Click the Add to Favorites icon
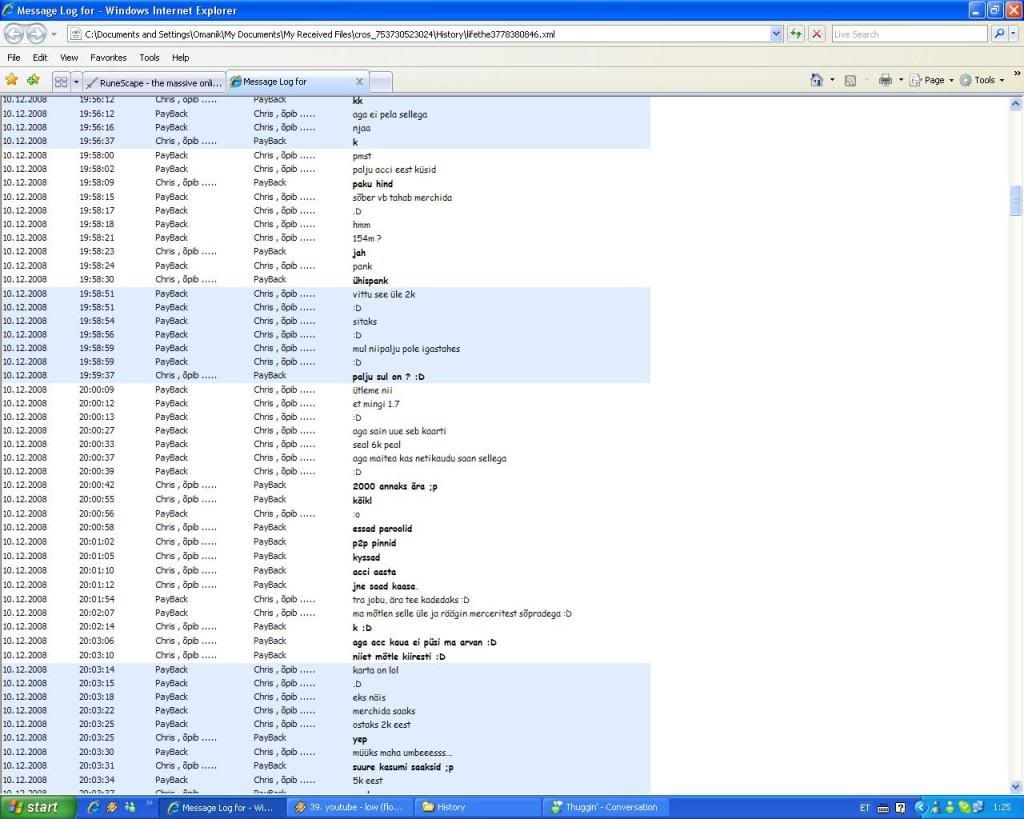The height and width of the screenshot is (819, 1024). pos(33,80)
